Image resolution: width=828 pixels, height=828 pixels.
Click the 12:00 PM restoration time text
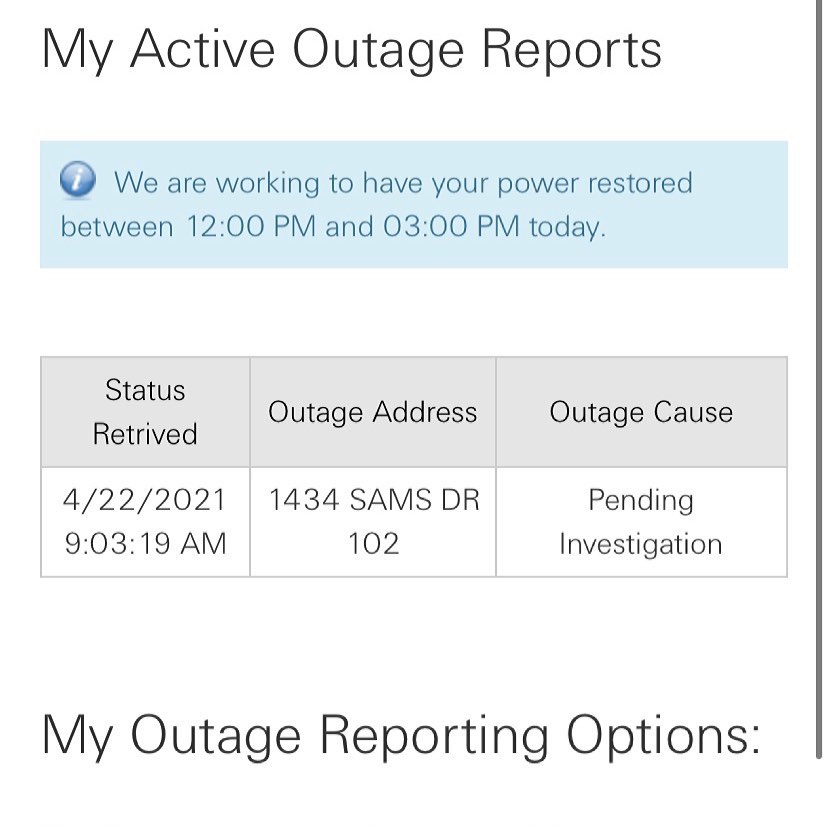[251, 227]
